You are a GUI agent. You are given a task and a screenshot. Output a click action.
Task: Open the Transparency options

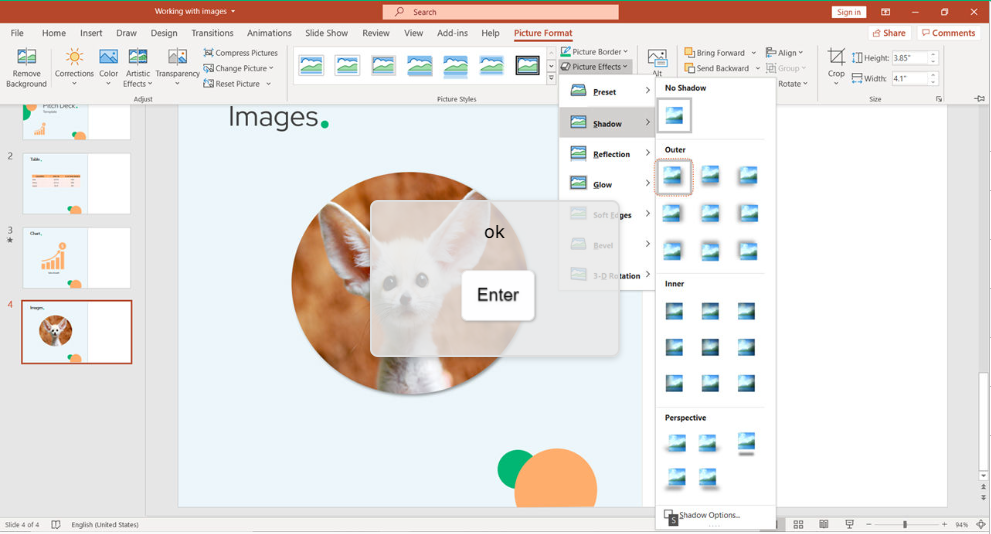[x=177, y=68]
